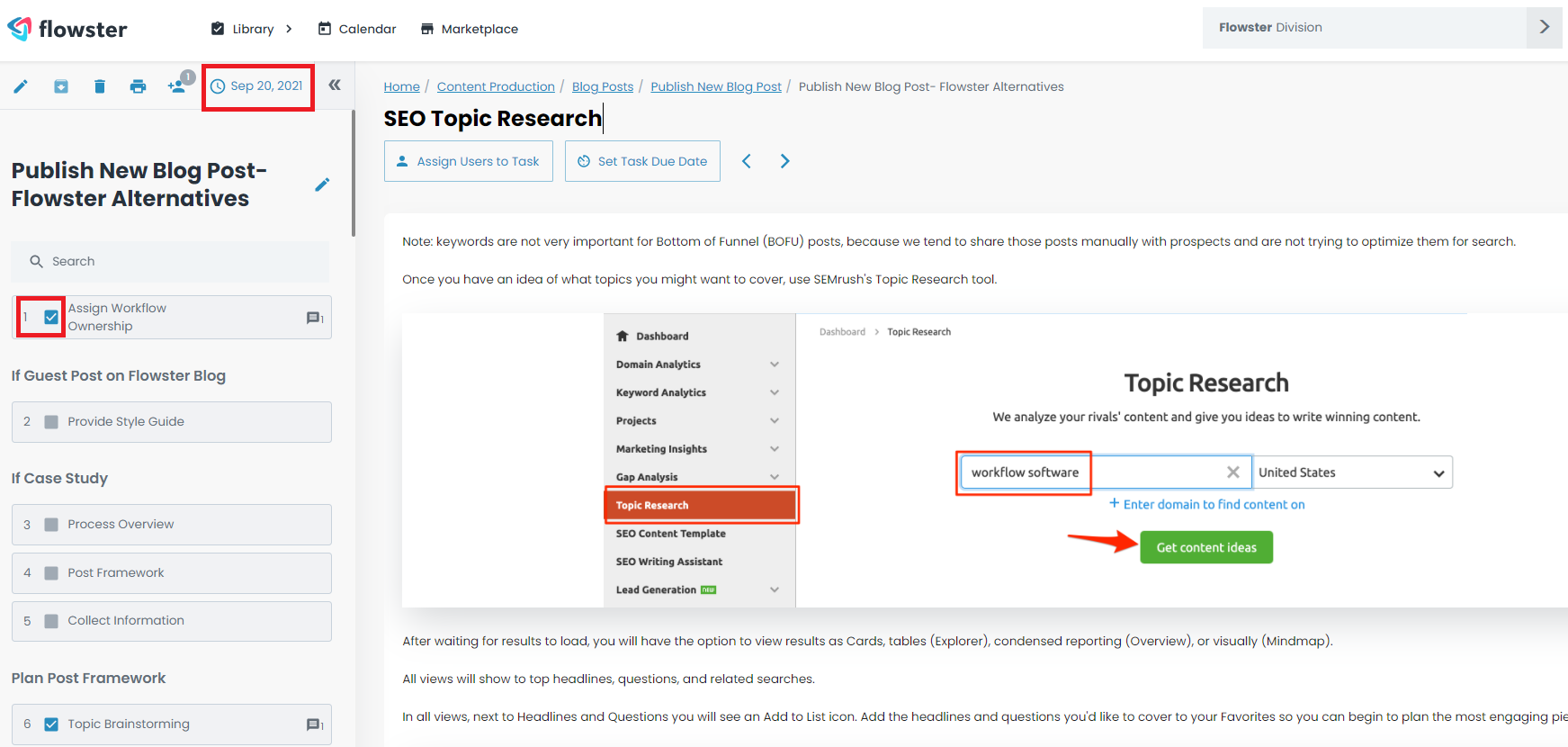Screen dimensions: 1568x747
Task: Go to Home breadcrumb
Action: click(402, 86)
